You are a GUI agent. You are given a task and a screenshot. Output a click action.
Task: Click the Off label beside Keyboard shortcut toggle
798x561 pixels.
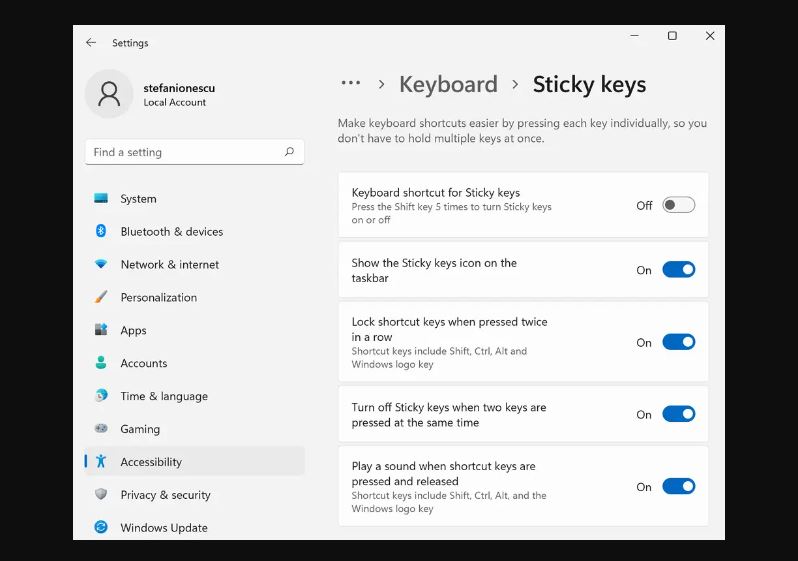click(x=644, y=205)
